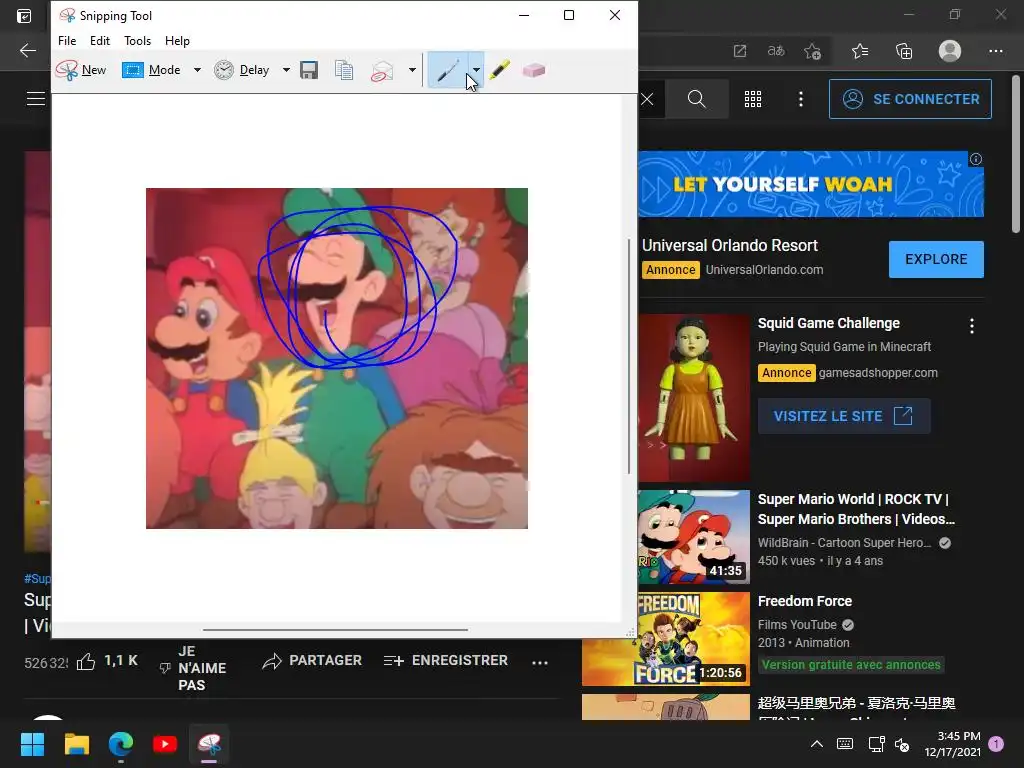Show hidden tray icons chevron

point(816,744)
